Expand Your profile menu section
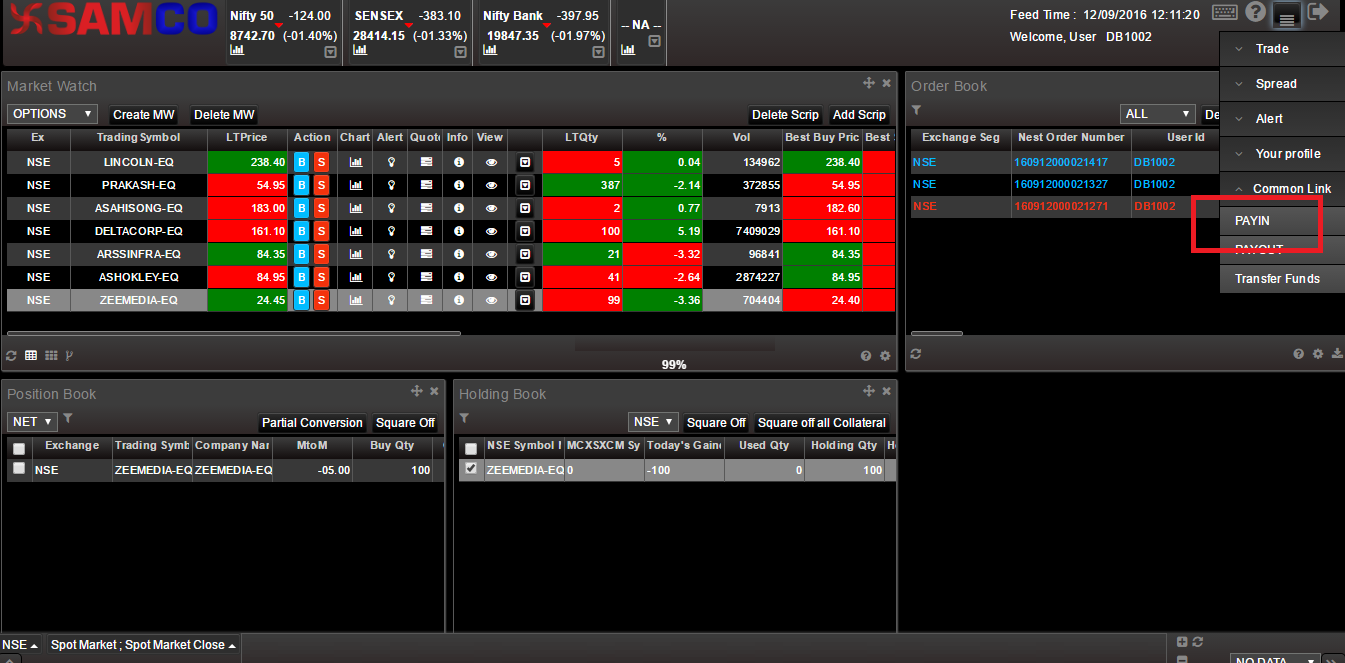The width and height of the screenshot is (1345, 663). [1282, 154]
